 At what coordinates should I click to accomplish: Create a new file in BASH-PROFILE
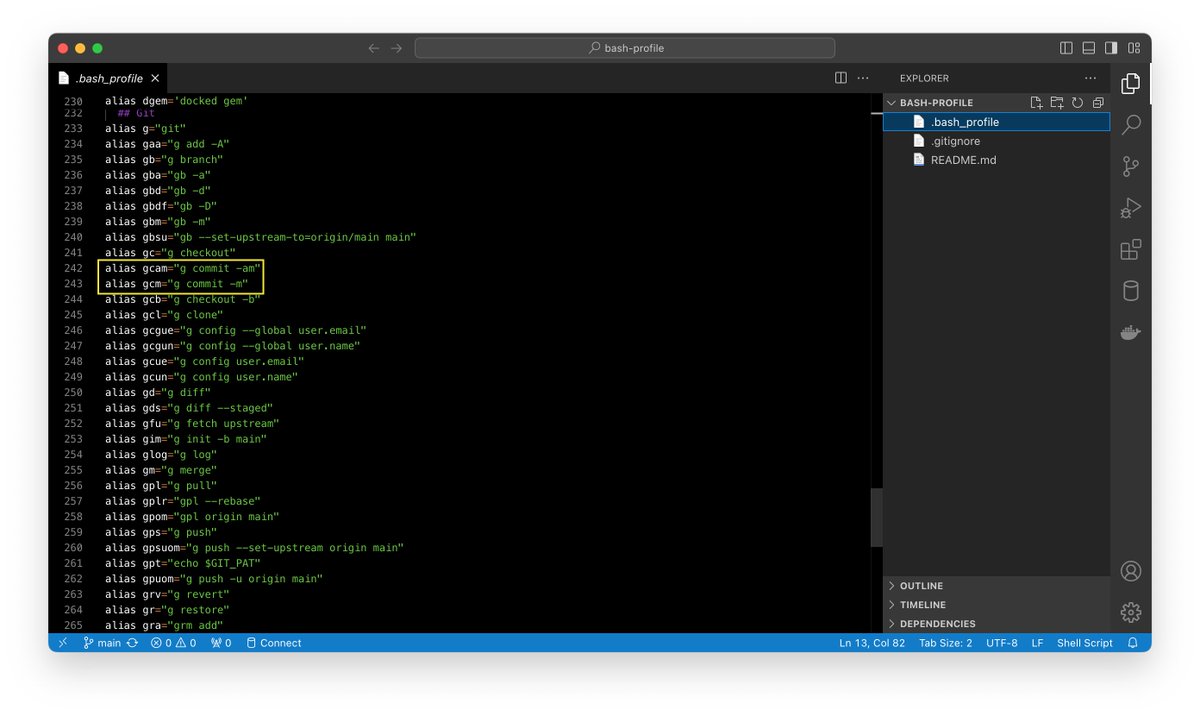(x=1037, y=103)
